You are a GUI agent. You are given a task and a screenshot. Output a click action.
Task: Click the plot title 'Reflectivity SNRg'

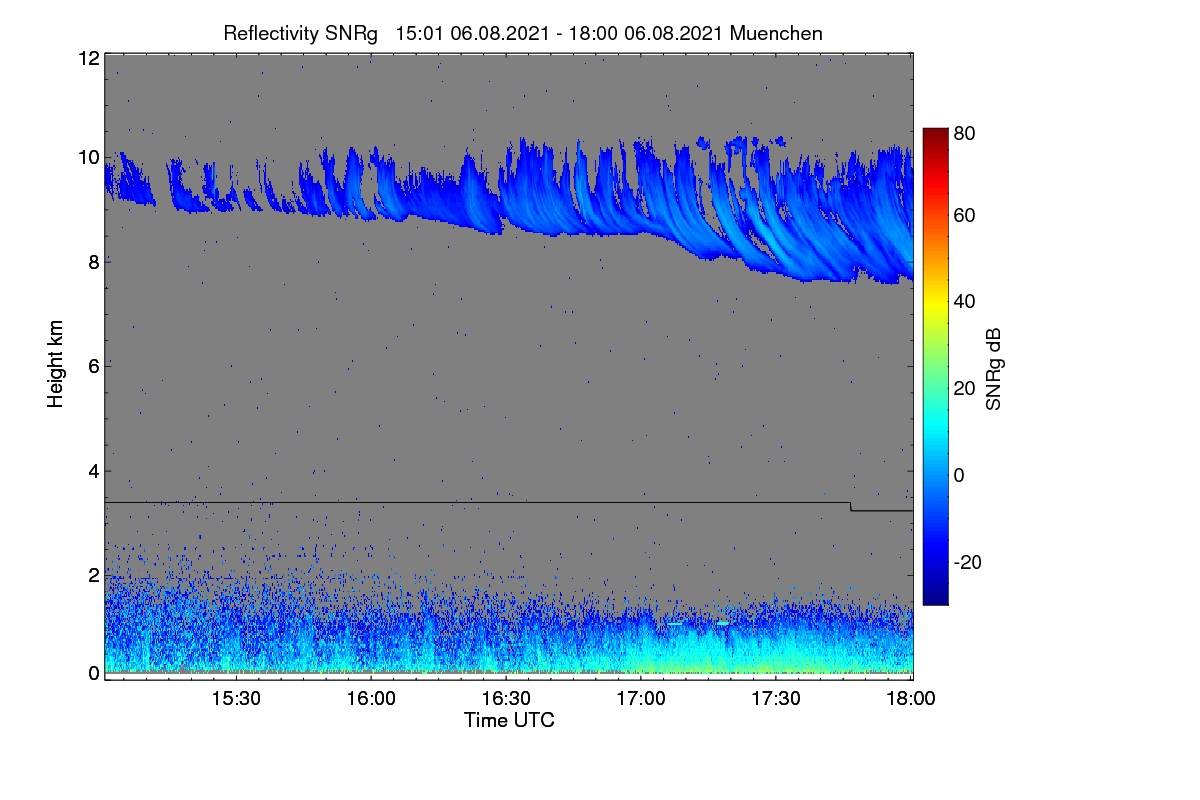tap(301, 33)
